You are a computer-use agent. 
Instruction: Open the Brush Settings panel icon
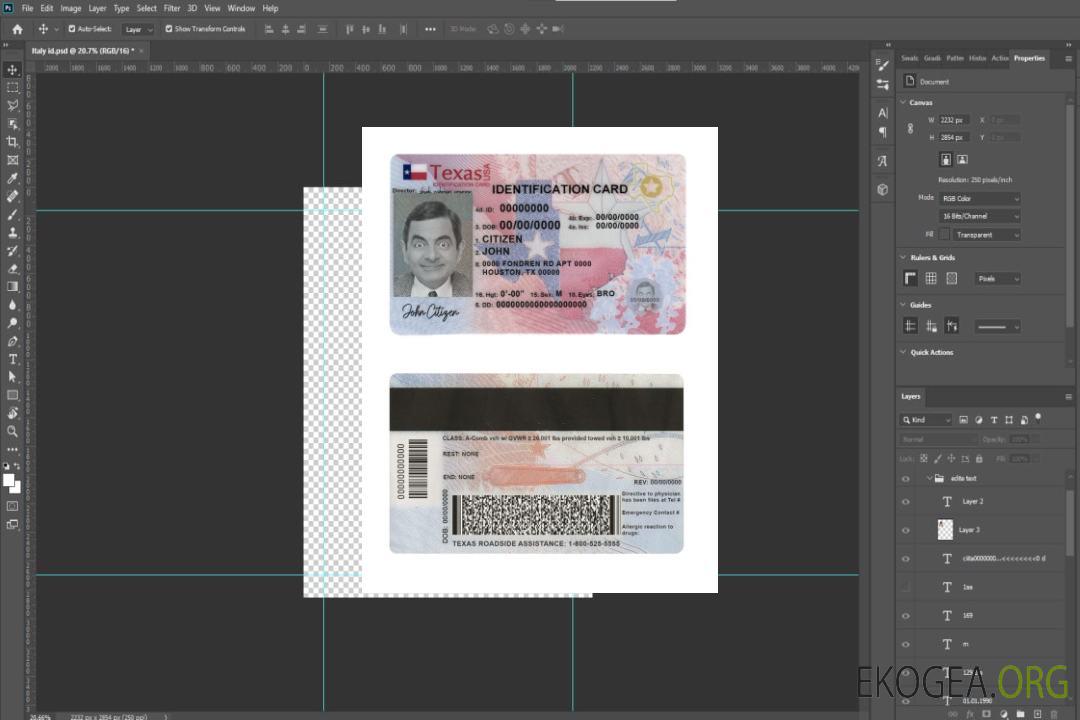tap(882, 65)
